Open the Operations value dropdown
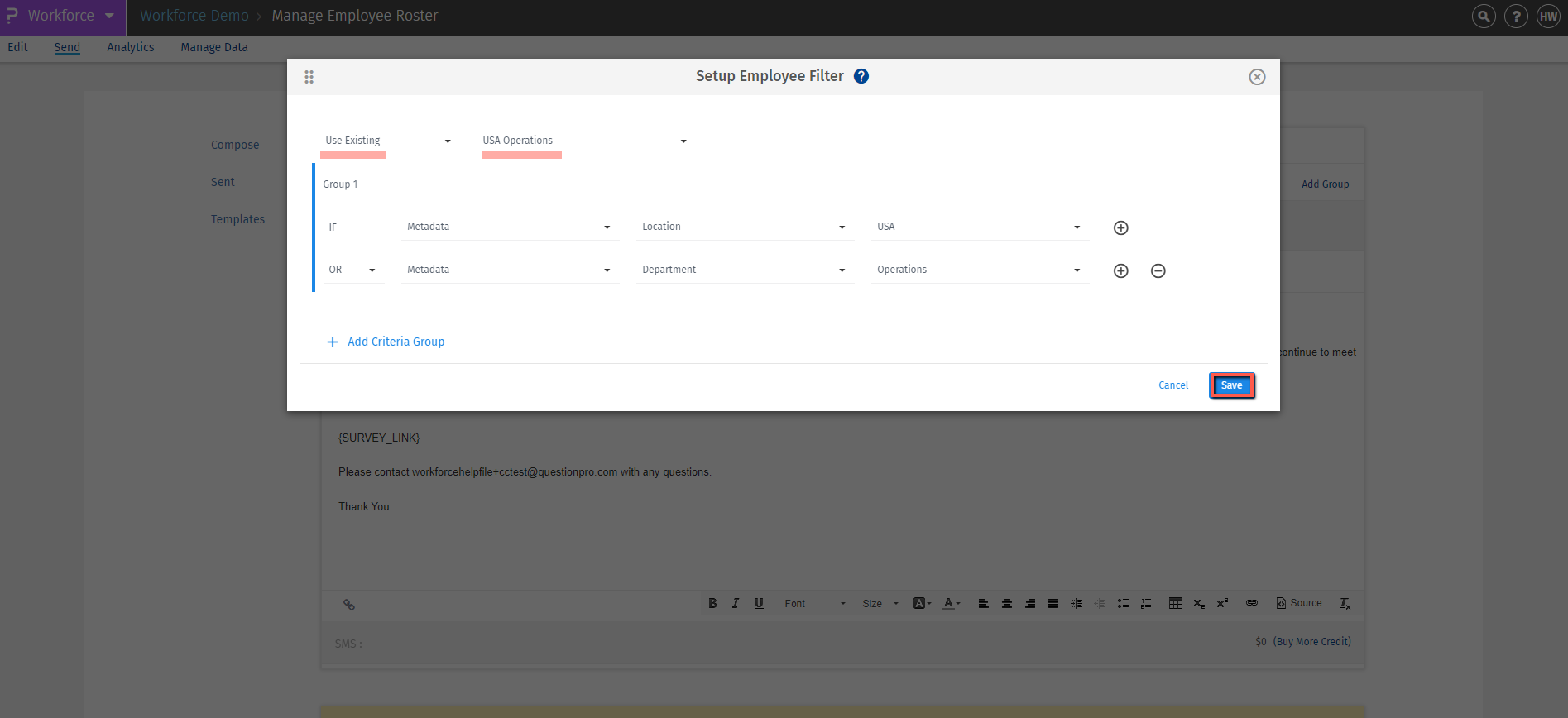This screenshot has height=718, width=1568. point(980,270)
